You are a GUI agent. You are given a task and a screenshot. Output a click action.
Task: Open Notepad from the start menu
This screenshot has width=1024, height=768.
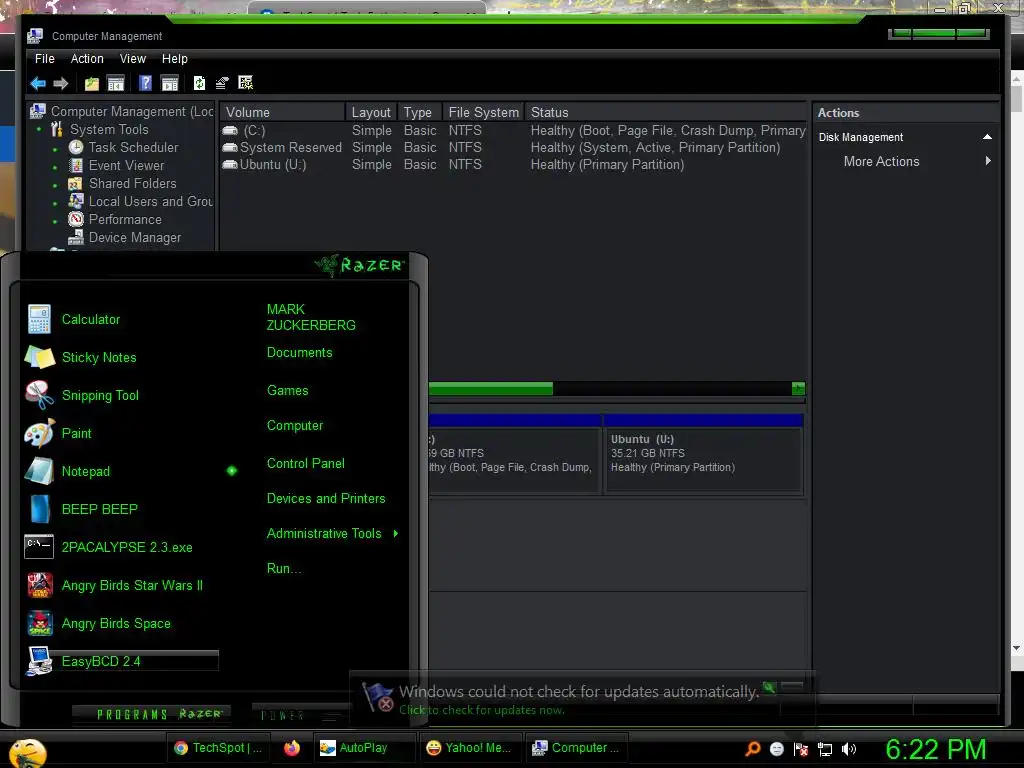[86, 471]
